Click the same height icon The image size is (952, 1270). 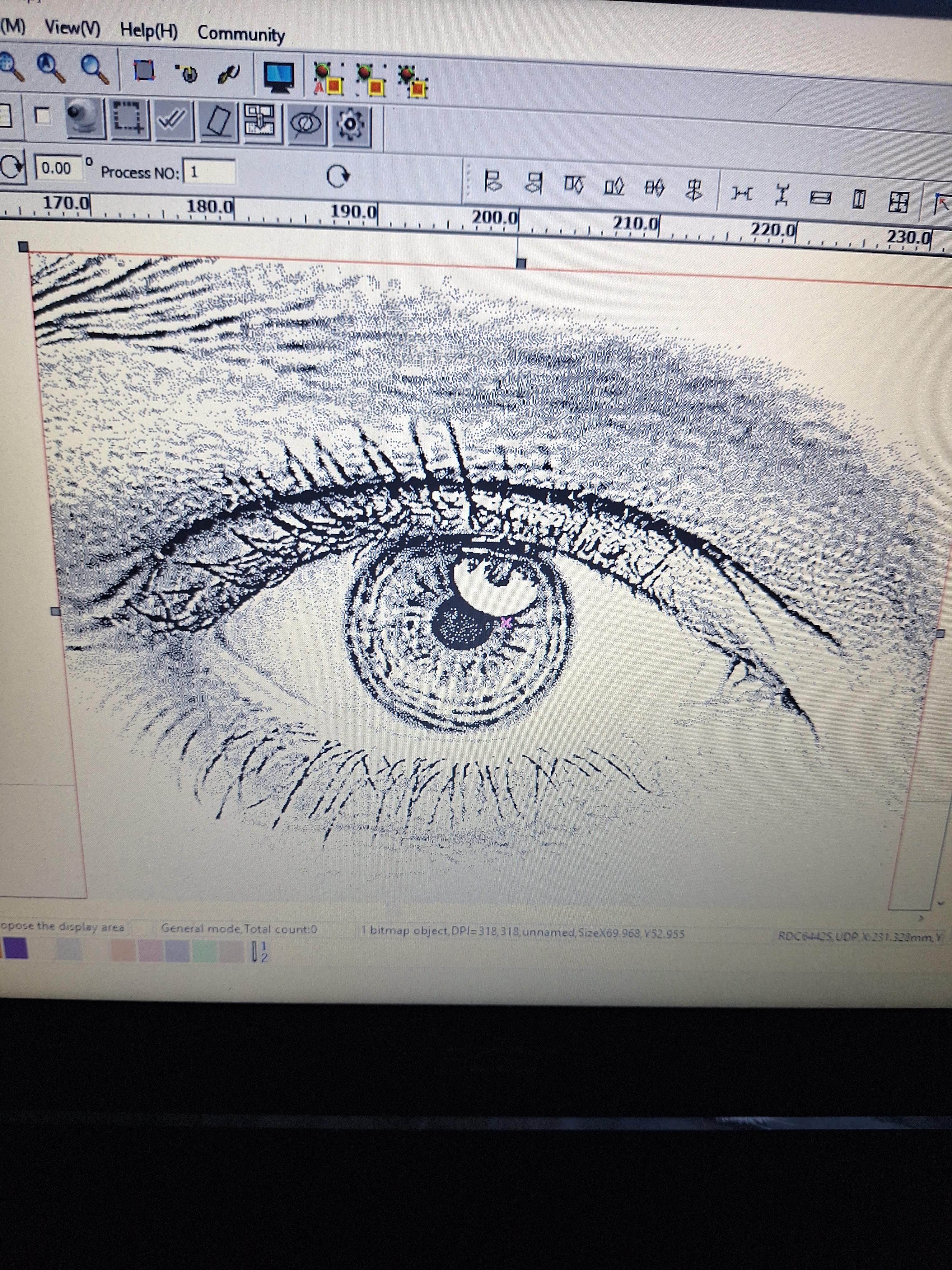(858, 200)
